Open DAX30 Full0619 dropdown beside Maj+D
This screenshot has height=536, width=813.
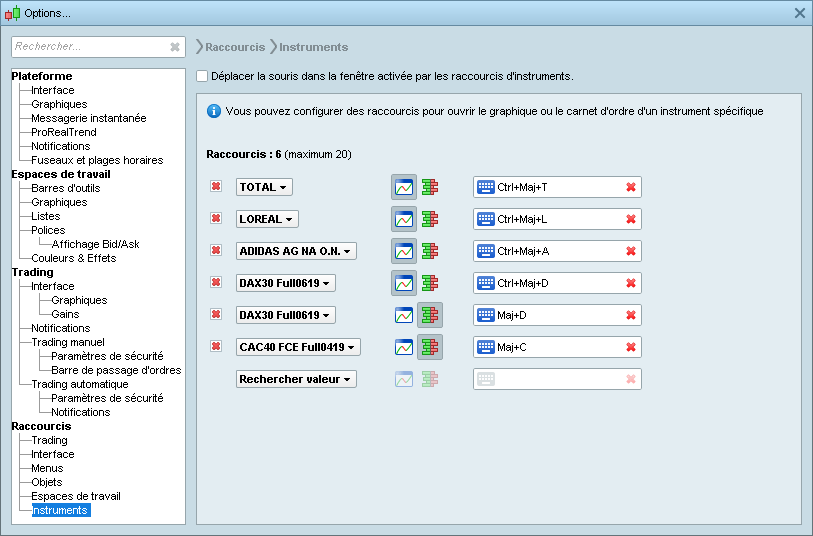(x=286, y=315)
